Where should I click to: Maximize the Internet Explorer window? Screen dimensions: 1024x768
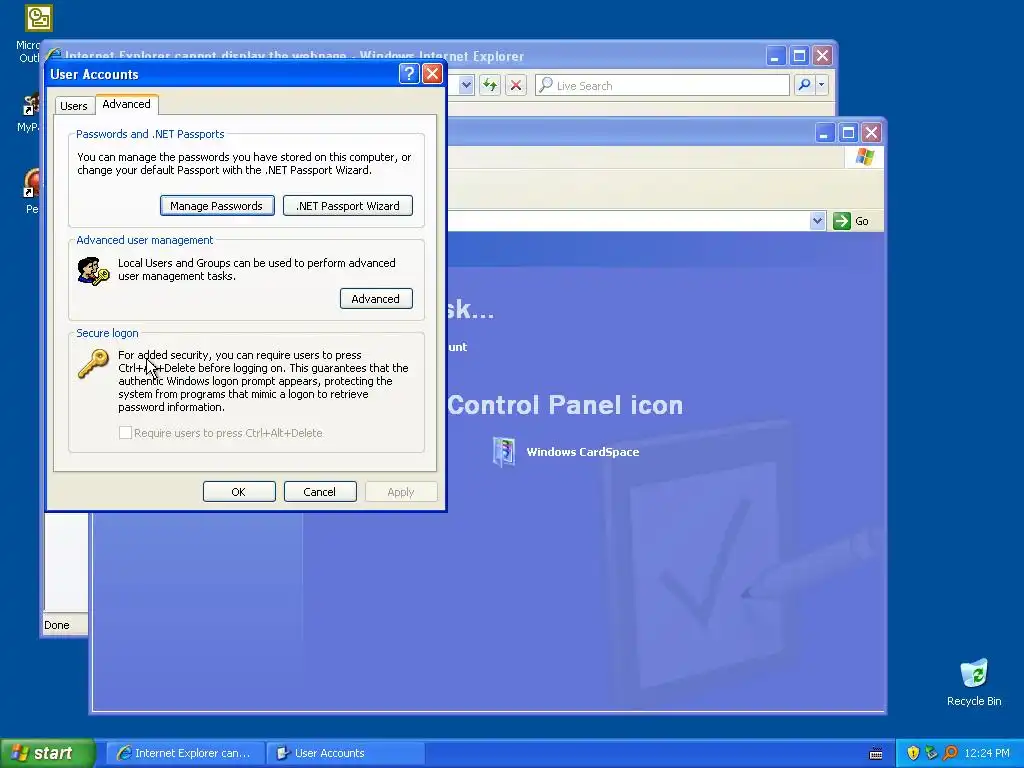coord(799,56)
